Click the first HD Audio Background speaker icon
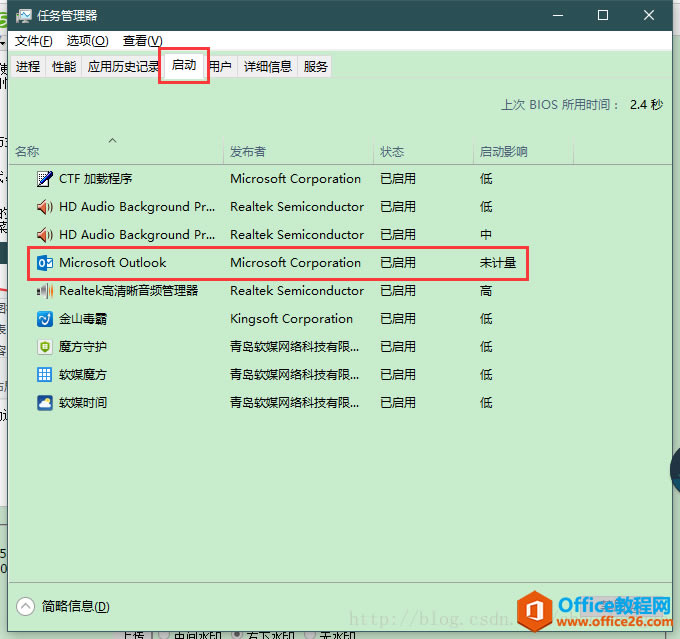This screenshot has height=639, width=680. click(x=44, y=207)
